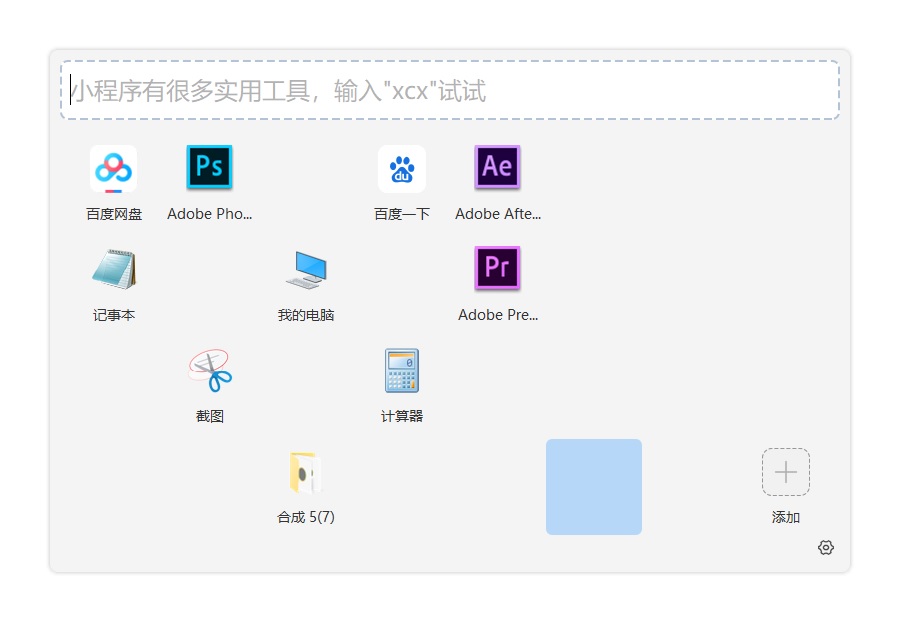
Task: Click the 百度一下 label text
Action: (x=402, y=214)
